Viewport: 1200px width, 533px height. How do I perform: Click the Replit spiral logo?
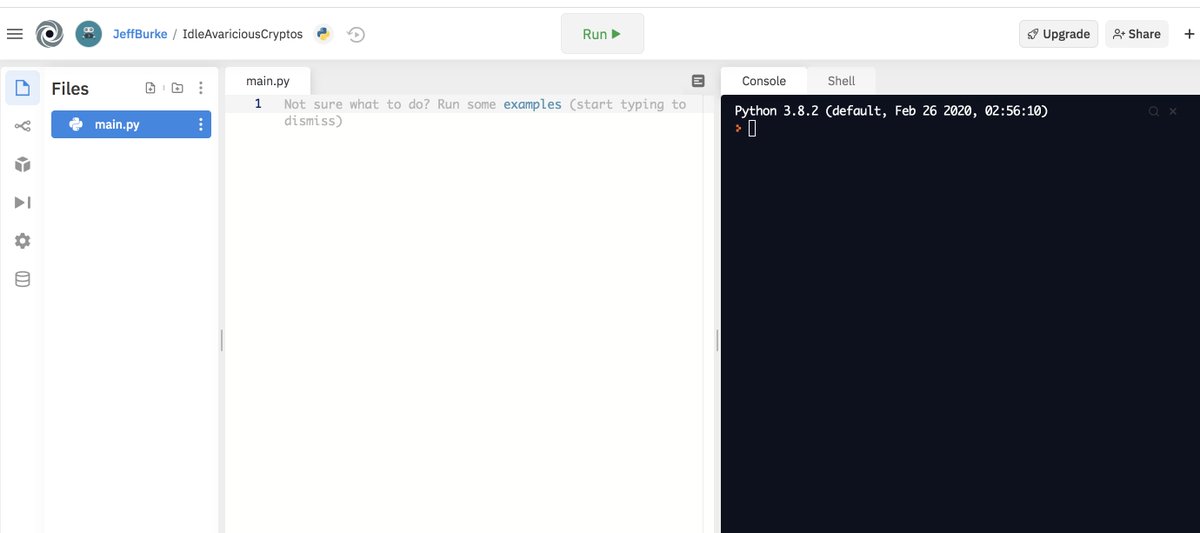tap(49, 34)
